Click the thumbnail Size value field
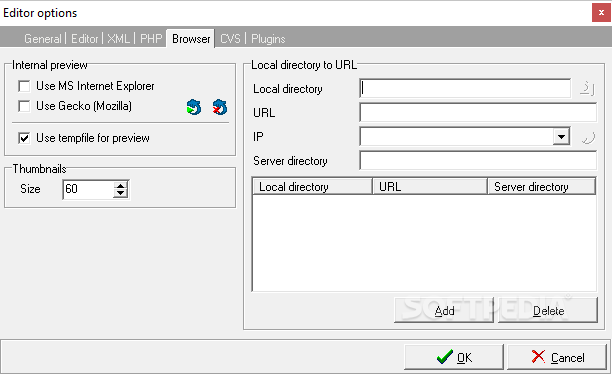612x375 pixels. click(x=89, y=189)
